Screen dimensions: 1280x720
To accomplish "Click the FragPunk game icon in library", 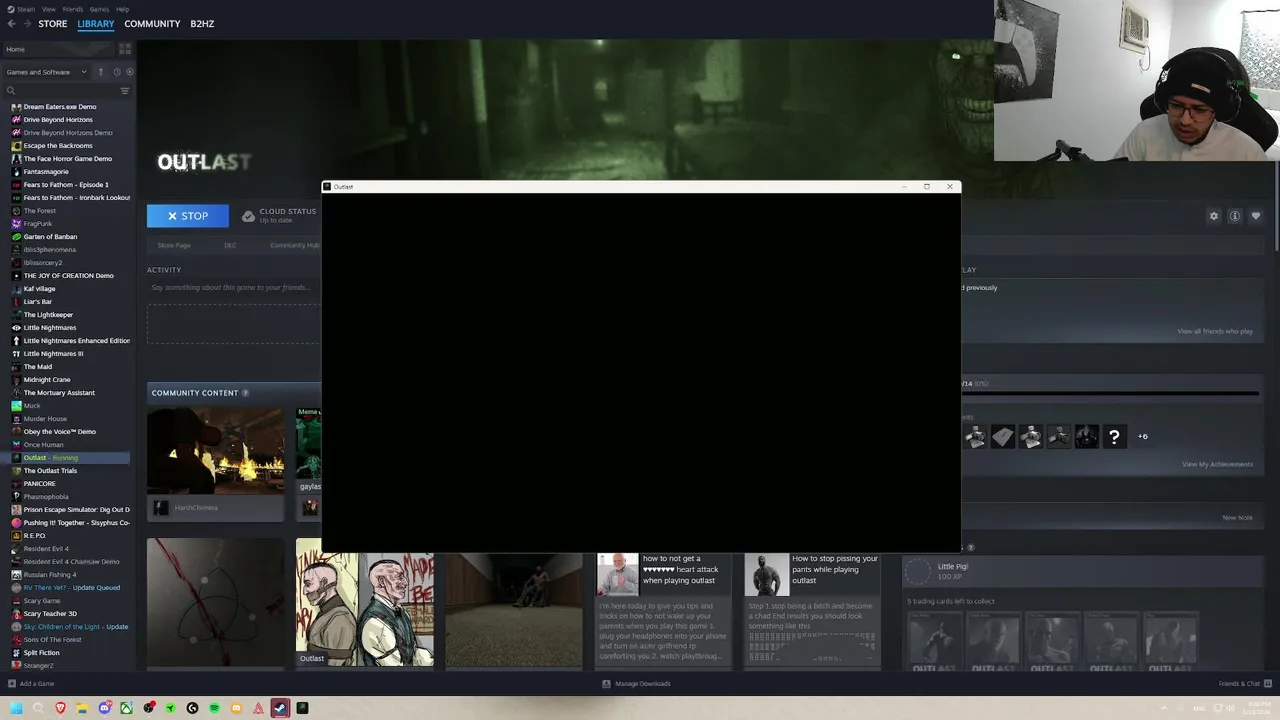I will (x=16, y=224).
